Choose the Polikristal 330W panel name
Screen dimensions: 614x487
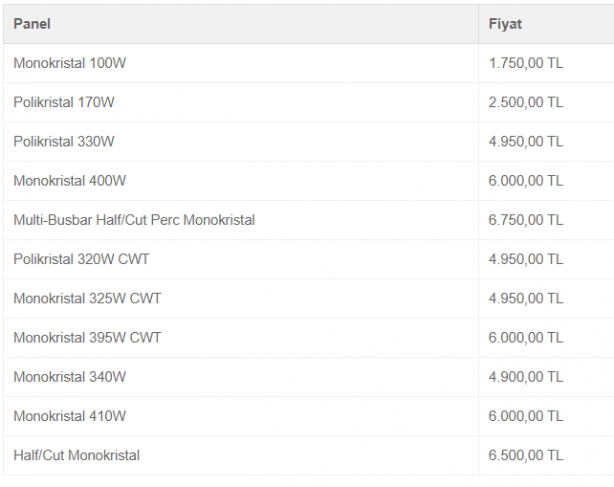(64, 142)
